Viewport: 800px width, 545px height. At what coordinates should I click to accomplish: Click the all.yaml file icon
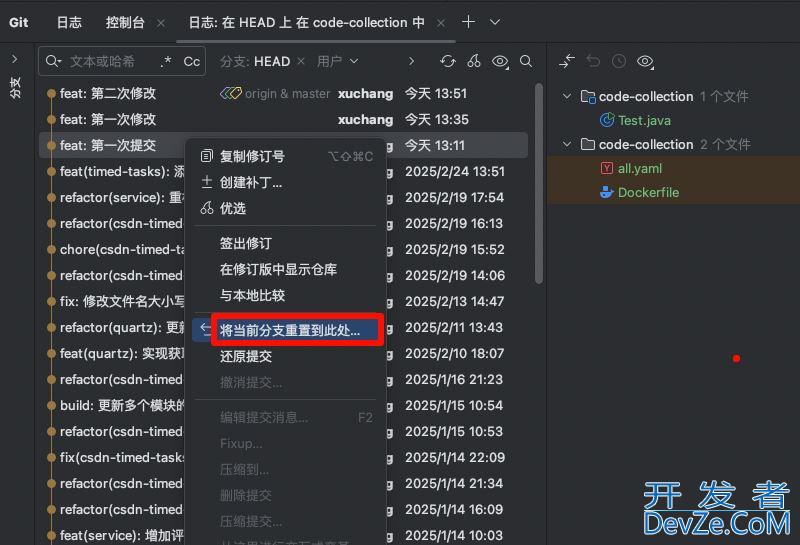coord(607,168)
